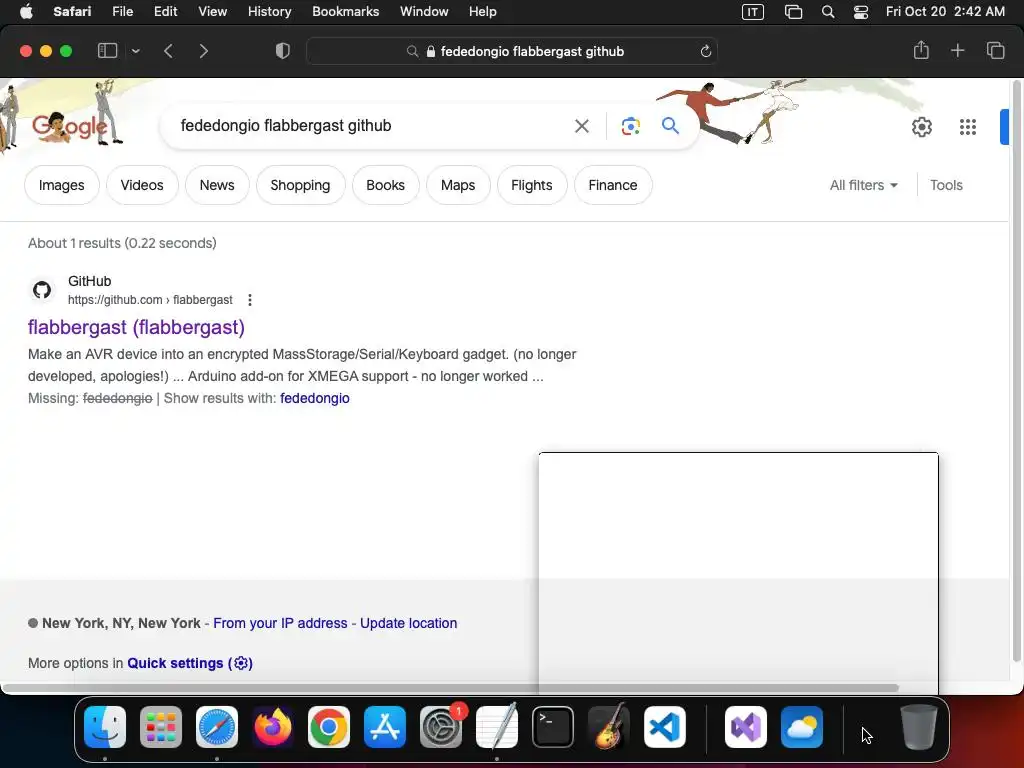Show the tab overview icon

click(995, 50)
